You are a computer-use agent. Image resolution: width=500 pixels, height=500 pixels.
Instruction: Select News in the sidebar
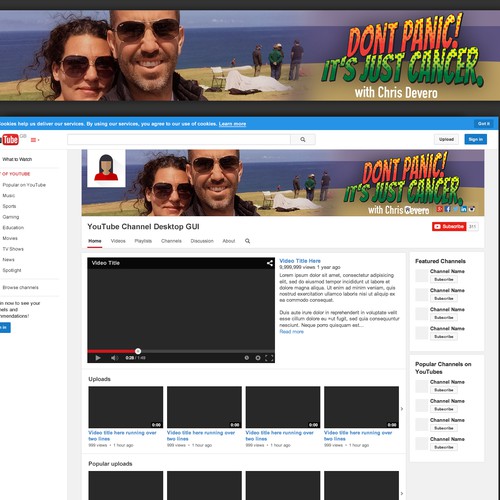tap(8, 260)
